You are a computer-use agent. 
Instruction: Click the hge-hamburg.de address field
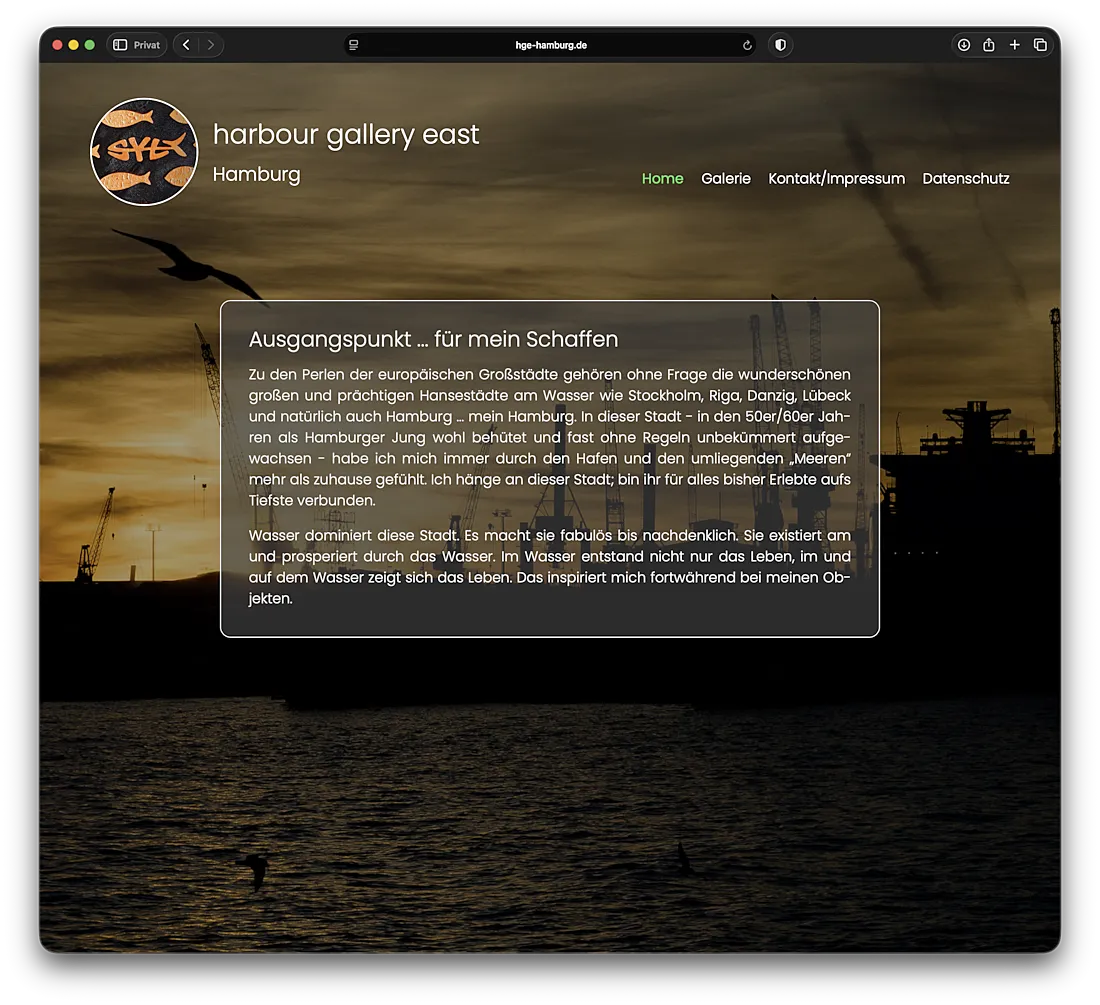(550, 45)
